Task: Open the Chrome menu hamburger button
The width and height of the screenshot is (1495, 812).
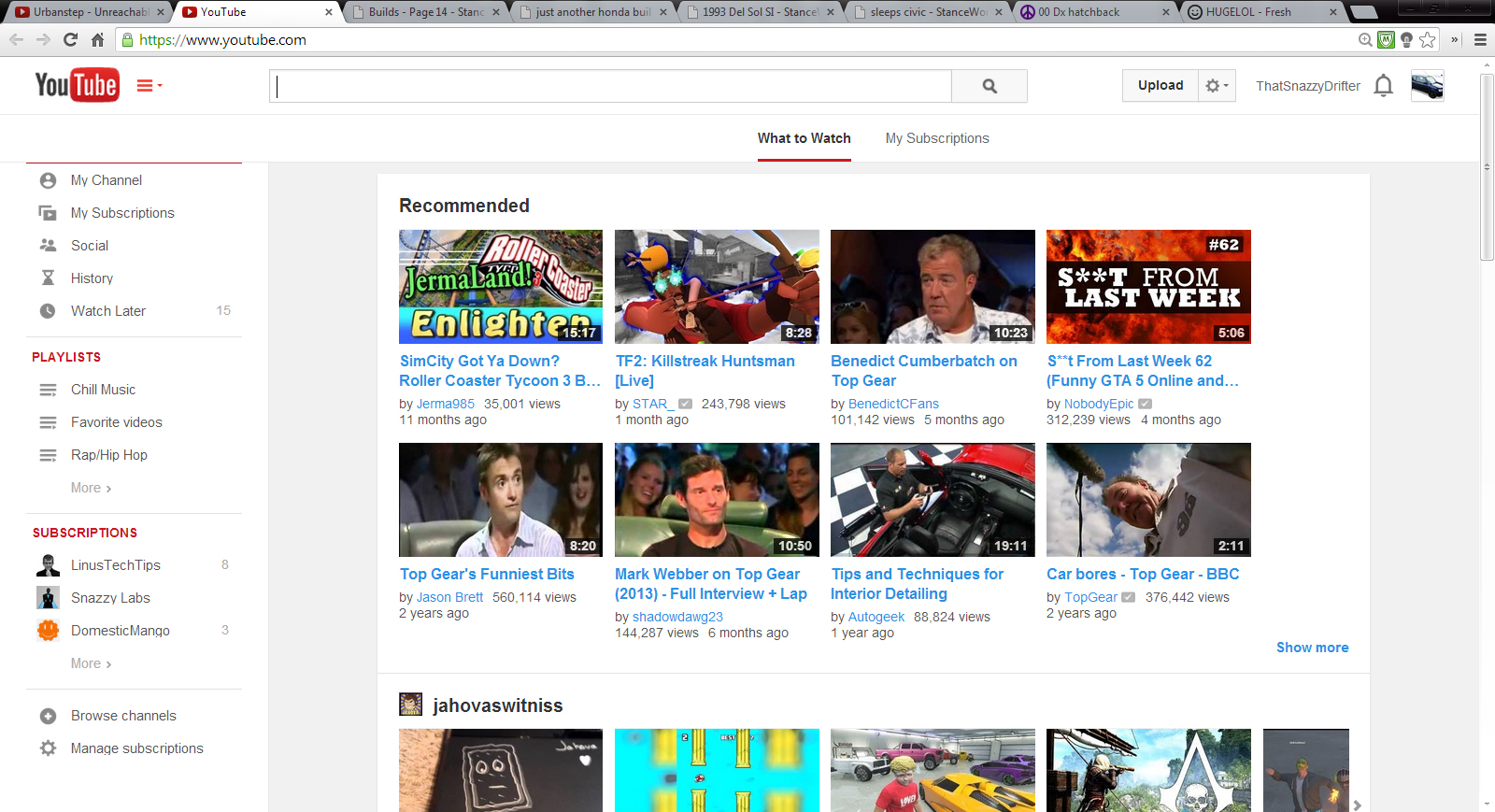Action: [1480, 39]
